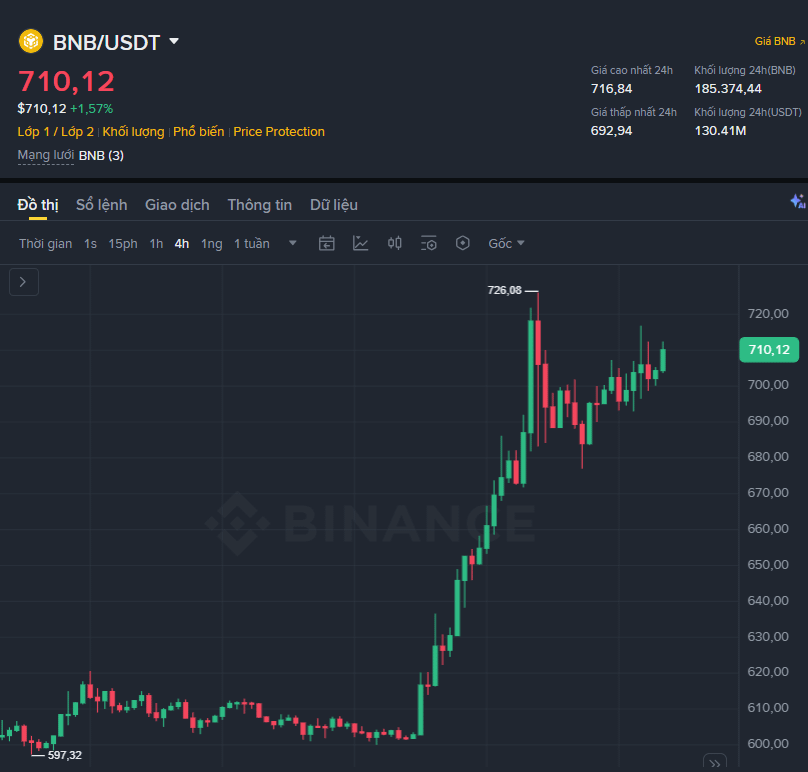Click the 692,94 24h low value
The image size is (808, 772).
pos(611,131)
